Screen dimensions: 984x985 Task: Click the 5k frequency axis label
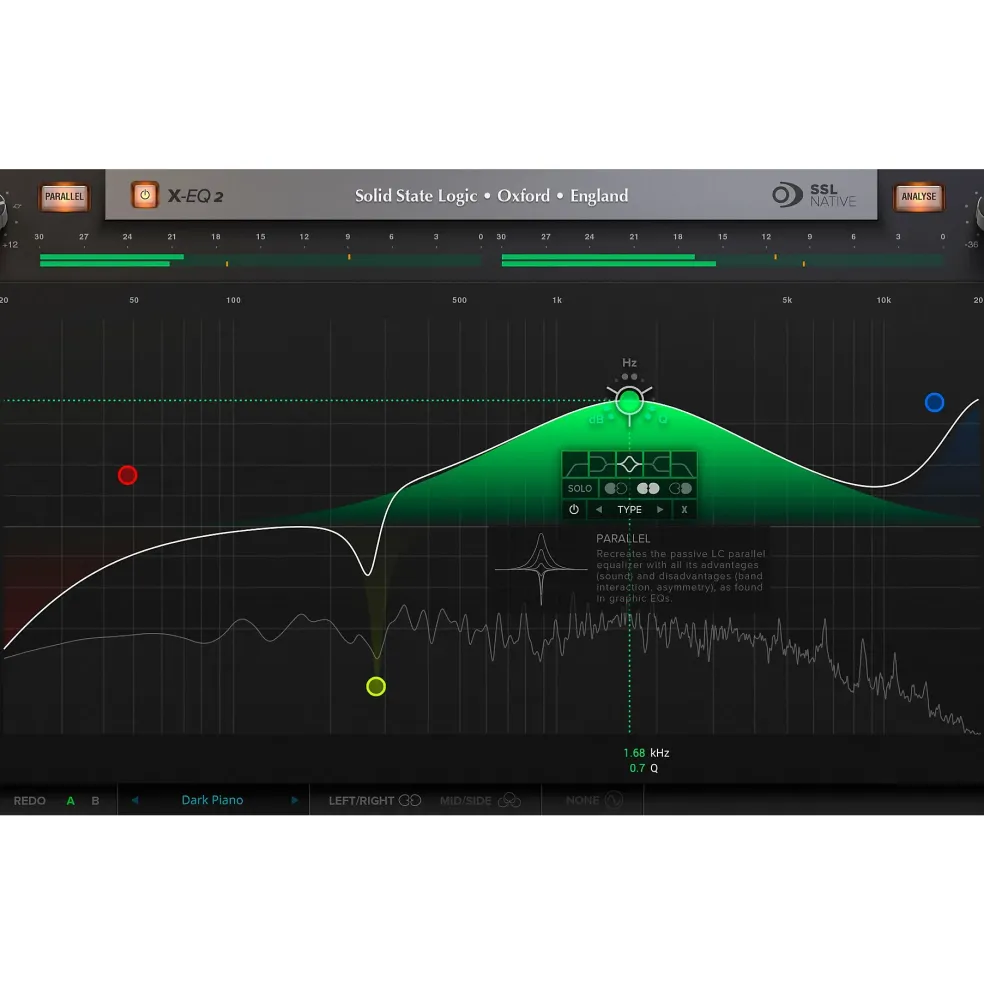tap(787, 300)
